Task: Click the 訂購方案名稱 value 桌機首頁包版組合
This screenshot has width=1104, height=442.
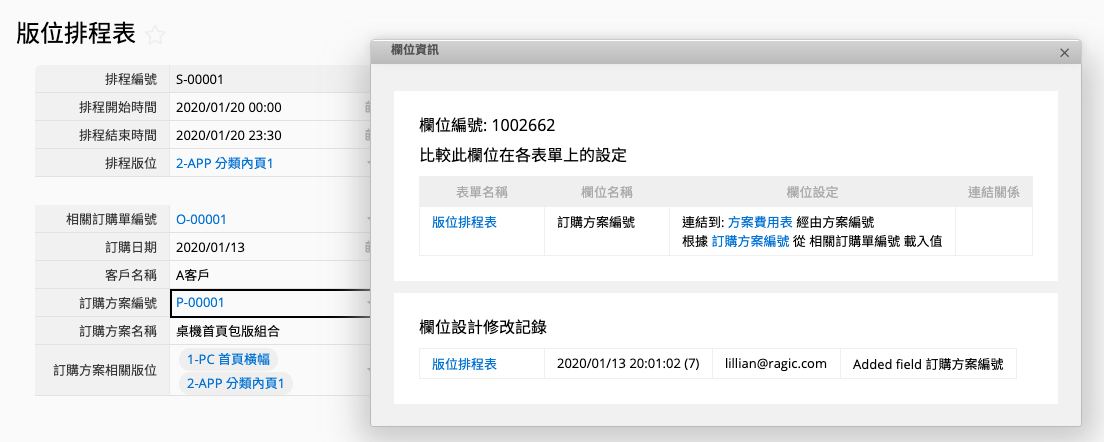Action: 227,331
